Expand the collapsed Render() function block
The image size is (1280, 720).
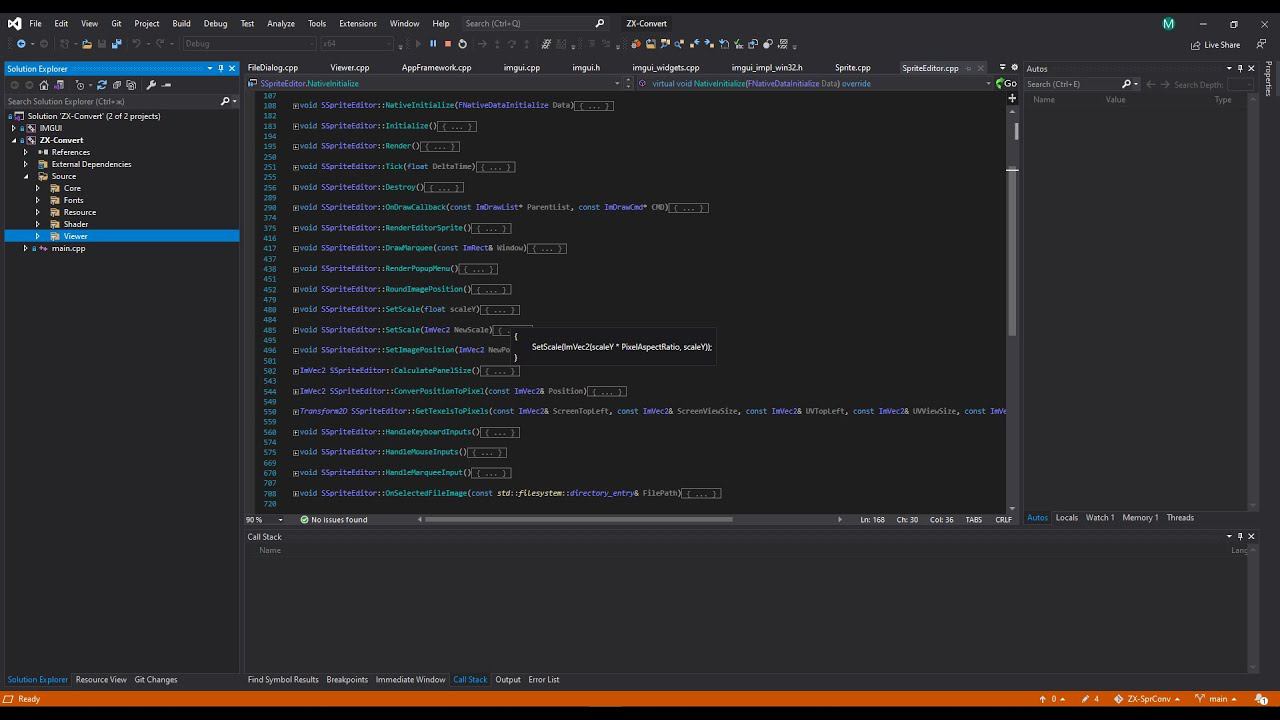pyautogui.click(x=295, y=147)
